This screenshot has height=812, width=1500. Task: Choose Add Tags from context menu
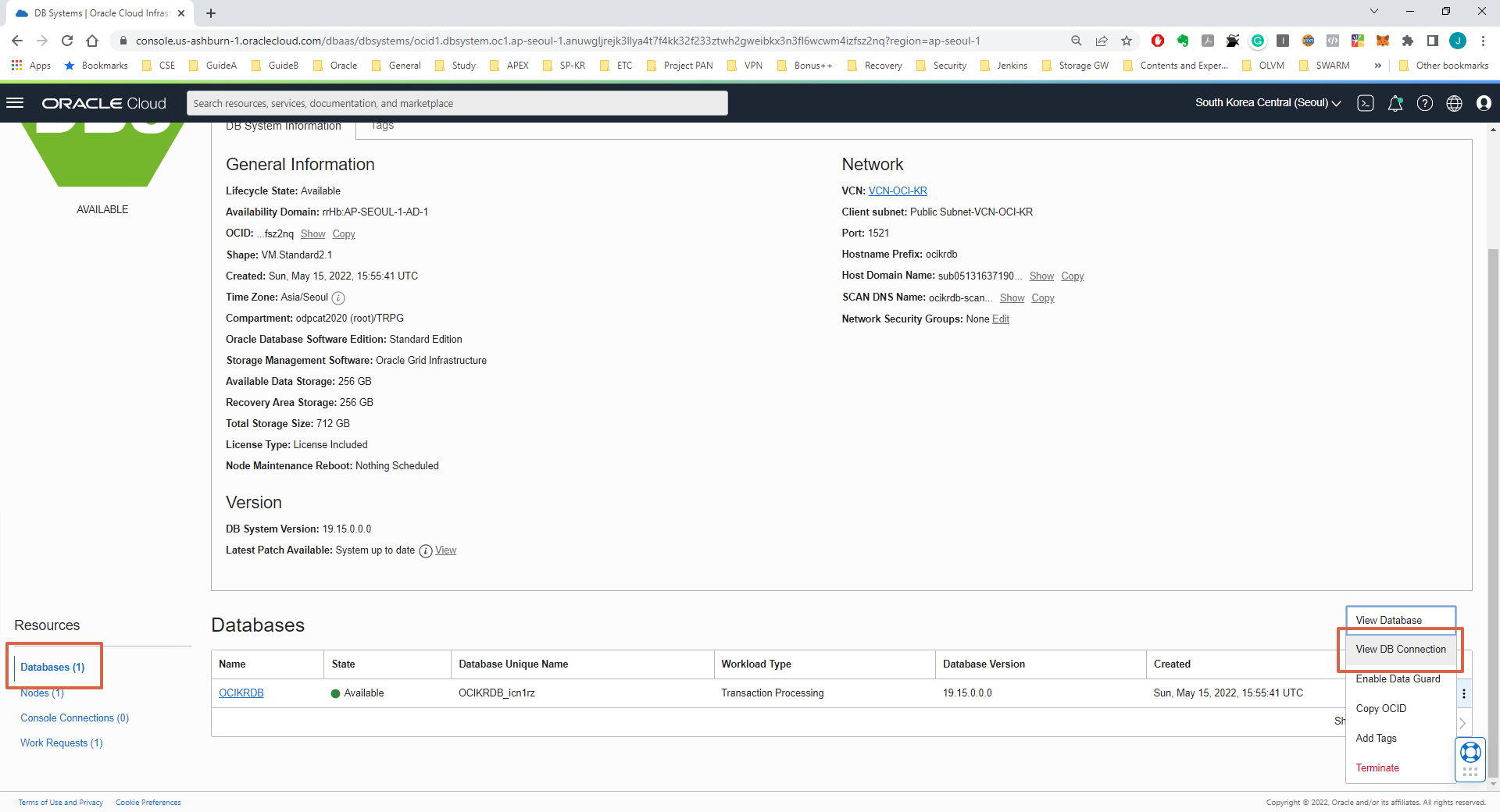coord(1401,739)
